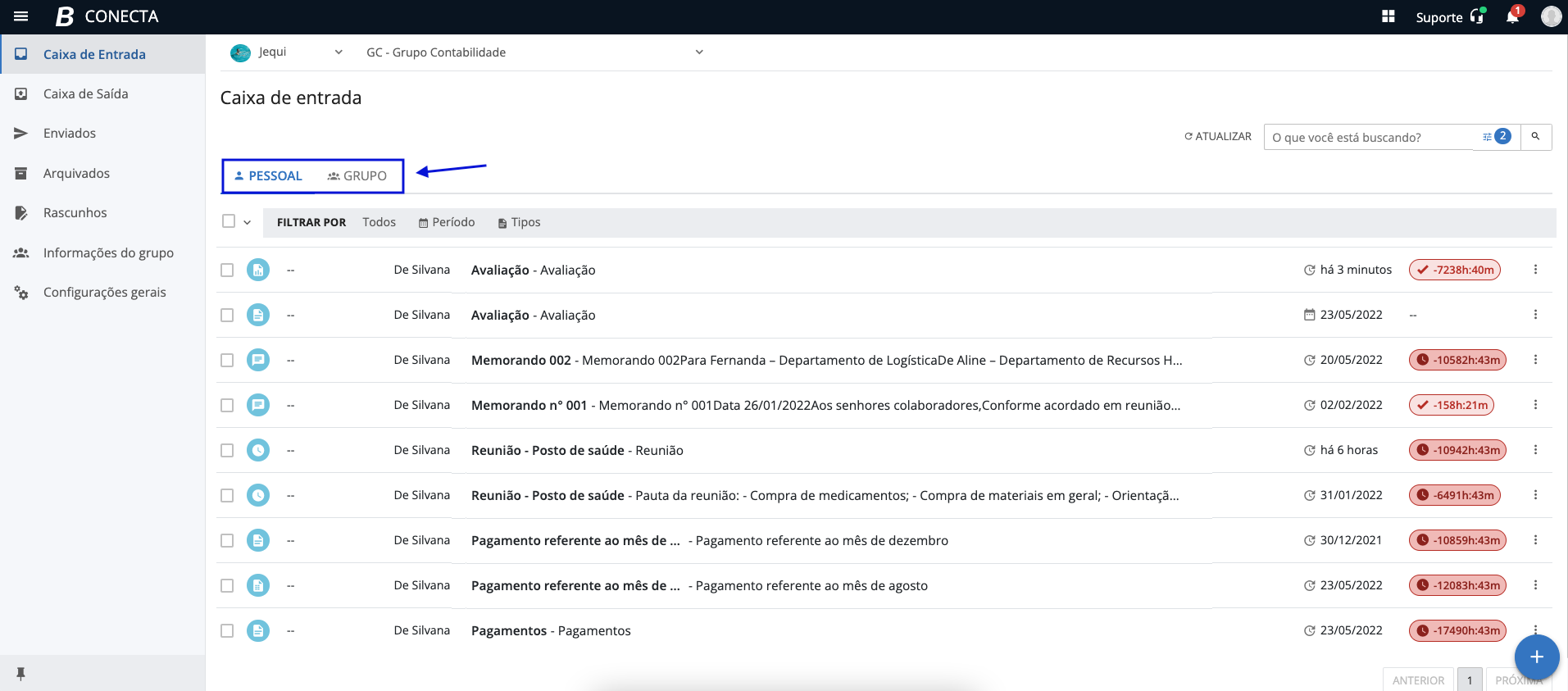Open the user profile avatar
The height and width of the screenshot is (691, 1568).
[1551, 16]
